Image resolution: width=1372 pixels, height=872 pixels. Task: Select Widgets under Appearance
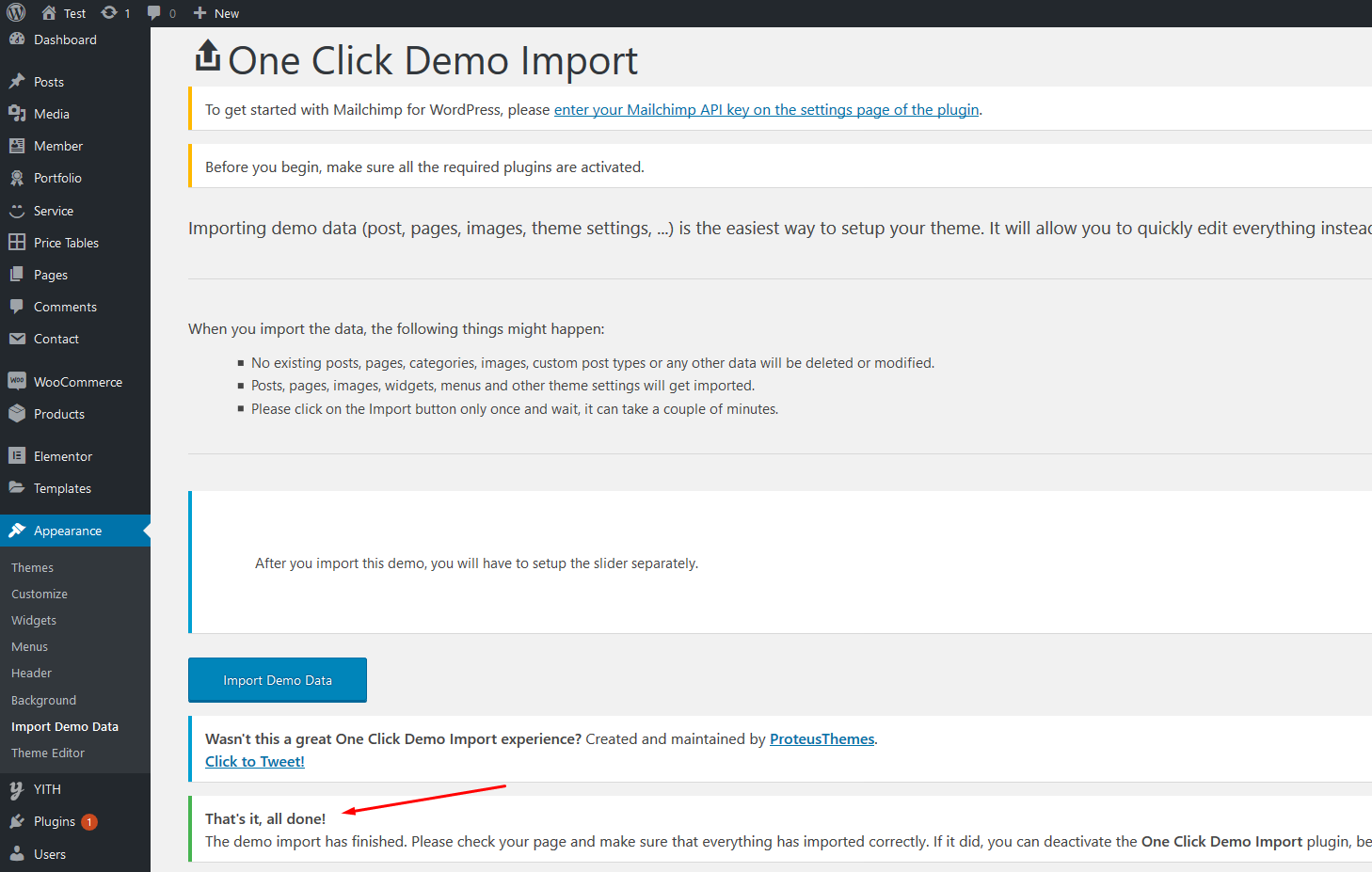coord(34,620)
